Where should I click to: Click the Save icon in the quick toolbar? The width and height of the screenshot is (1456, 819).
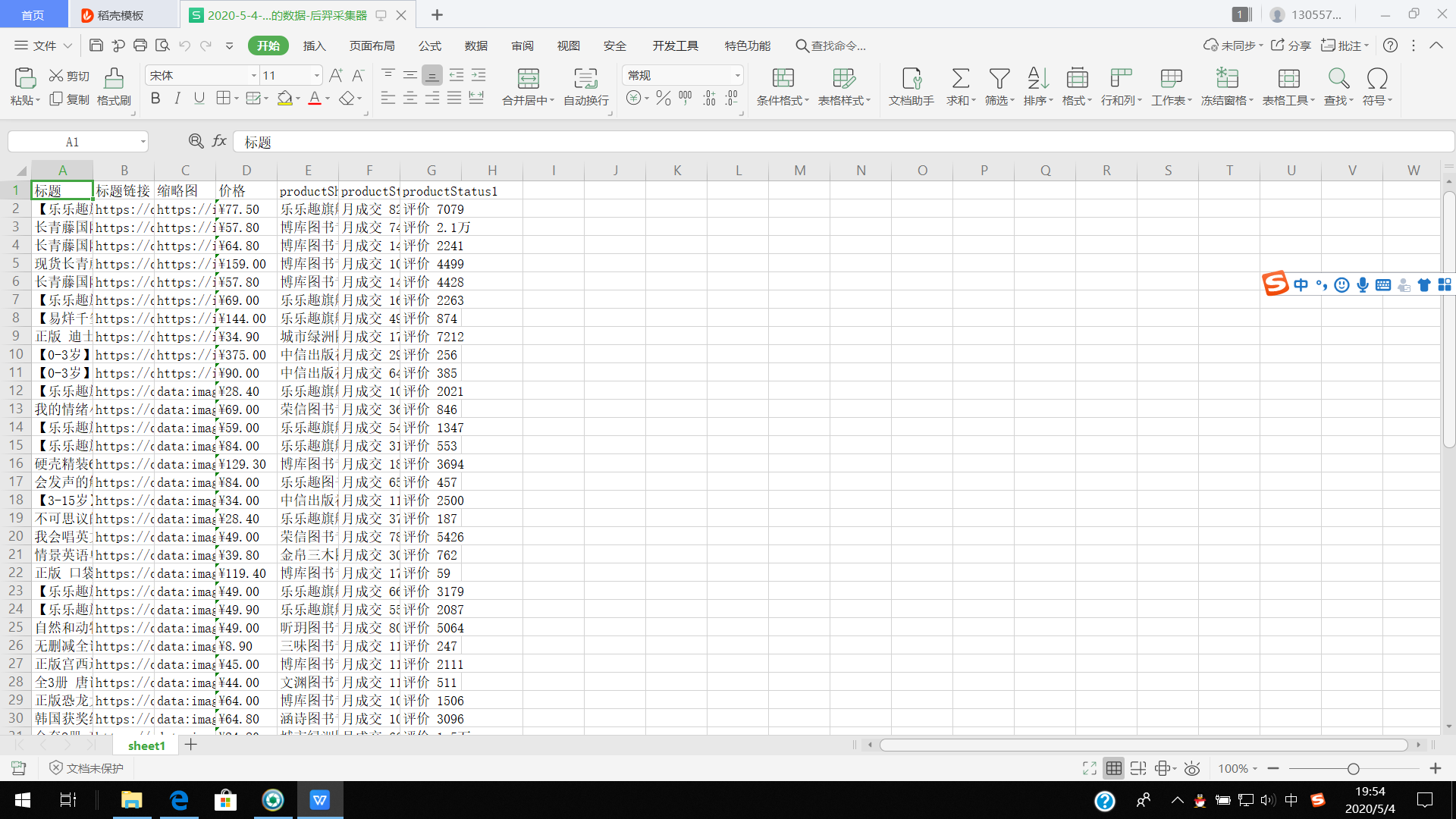96,45
